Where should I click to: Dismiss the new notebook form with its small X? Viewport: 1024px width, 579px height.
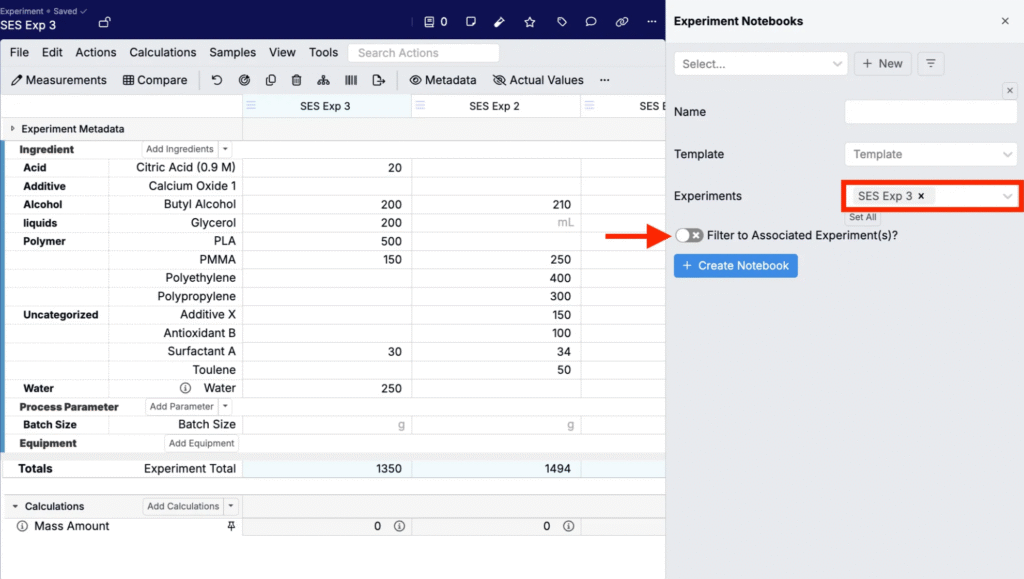(1010, 91)
